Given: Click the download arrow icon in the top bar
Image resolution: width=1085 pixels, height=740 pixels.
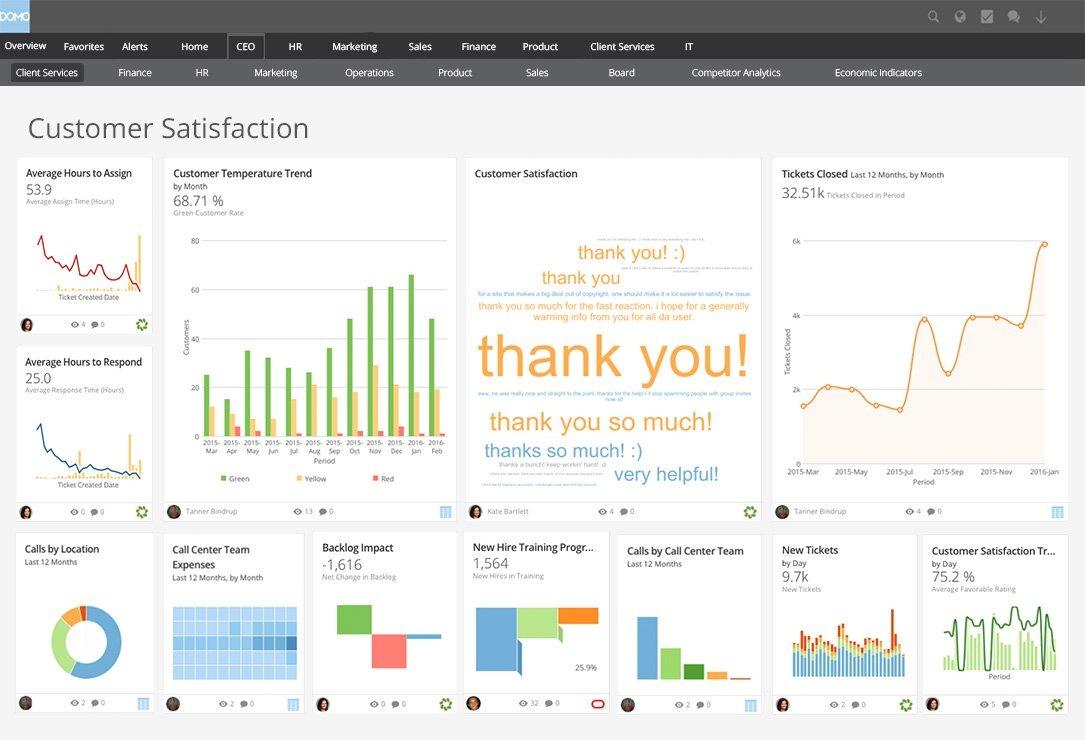Looking at the screenshot, I should point(1041,17).
